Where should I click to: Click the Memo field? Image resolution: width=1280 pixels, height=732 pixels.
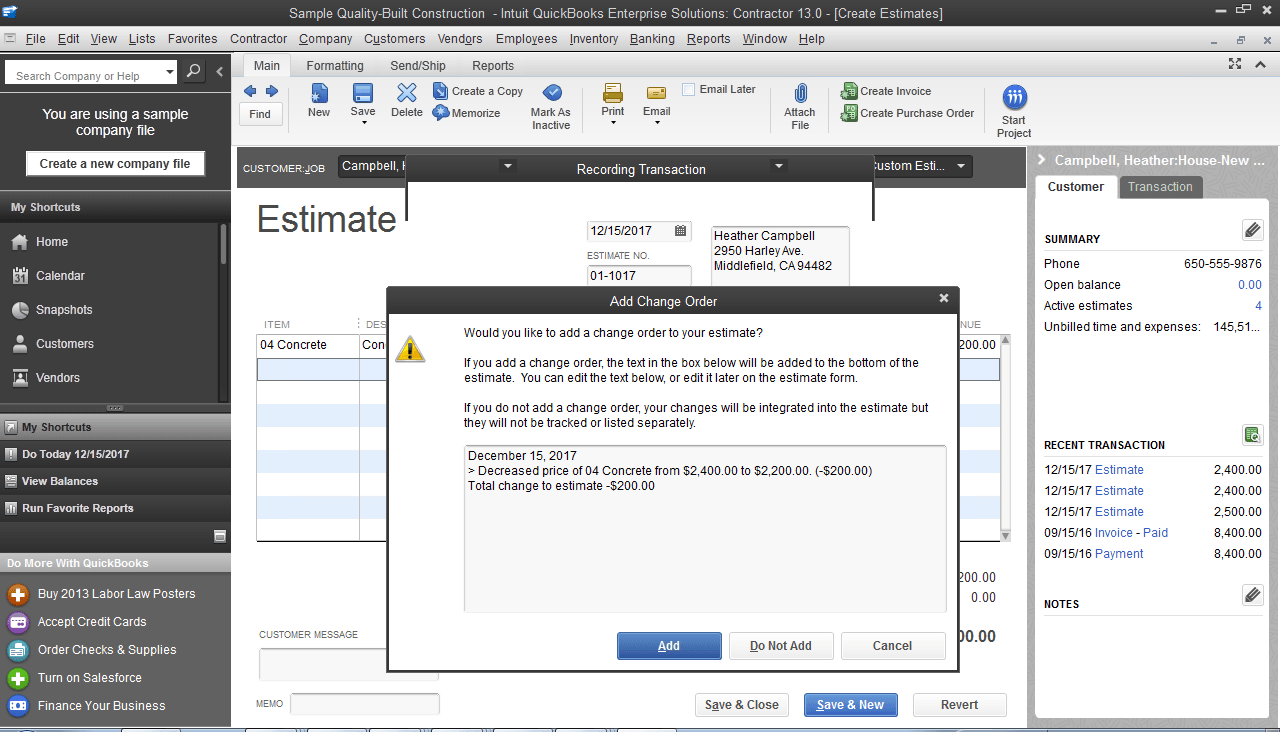pyautogui.click(x=365, y=704)
